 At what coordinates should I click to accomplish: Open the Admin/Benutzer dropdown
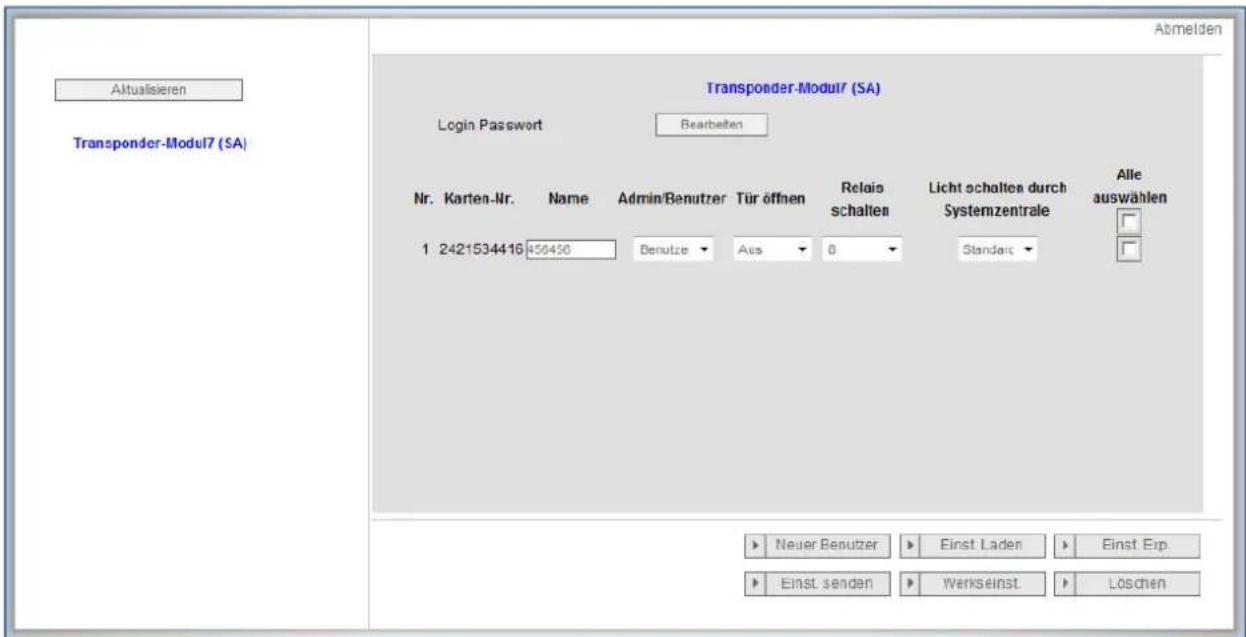pyautogui.click(x=674, y=250)
